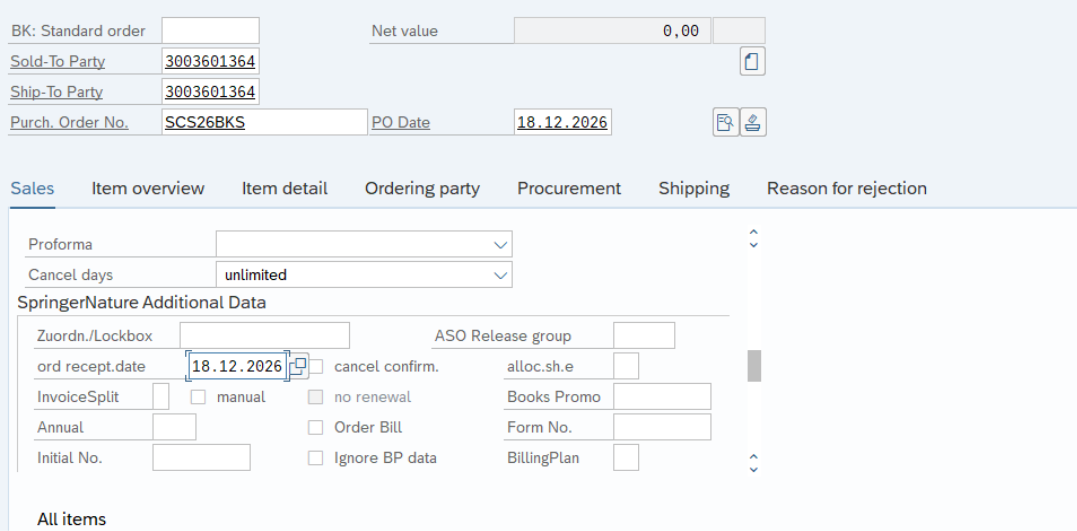Click the Form No. field

[x=662, y=427]
